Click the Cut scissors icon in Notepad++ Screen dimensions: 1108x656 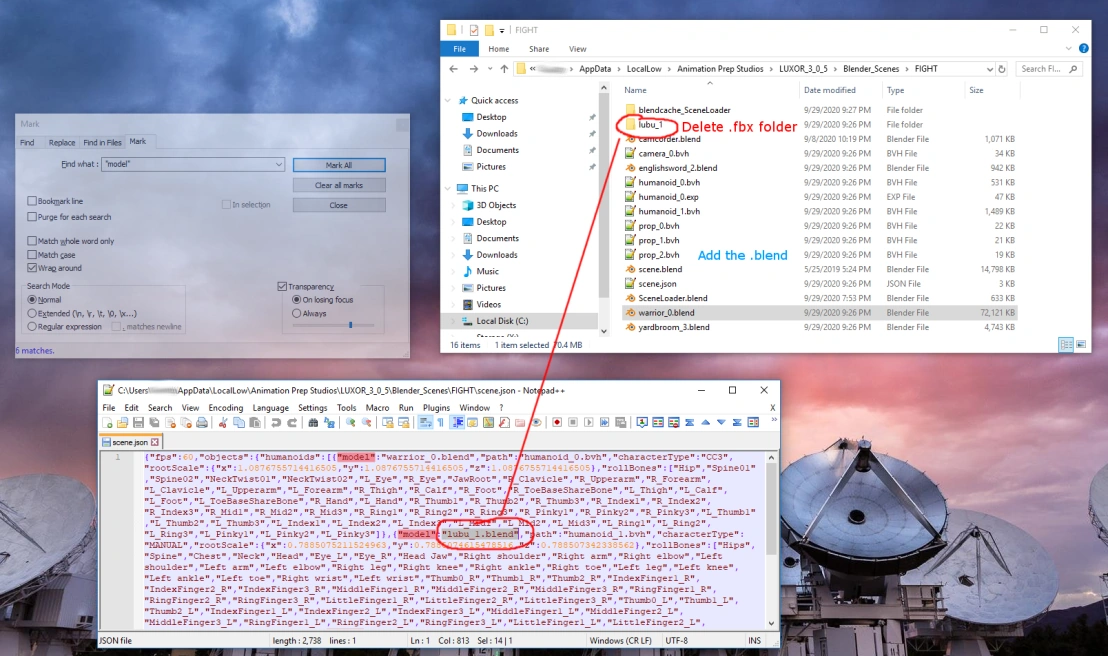(223, 422)
